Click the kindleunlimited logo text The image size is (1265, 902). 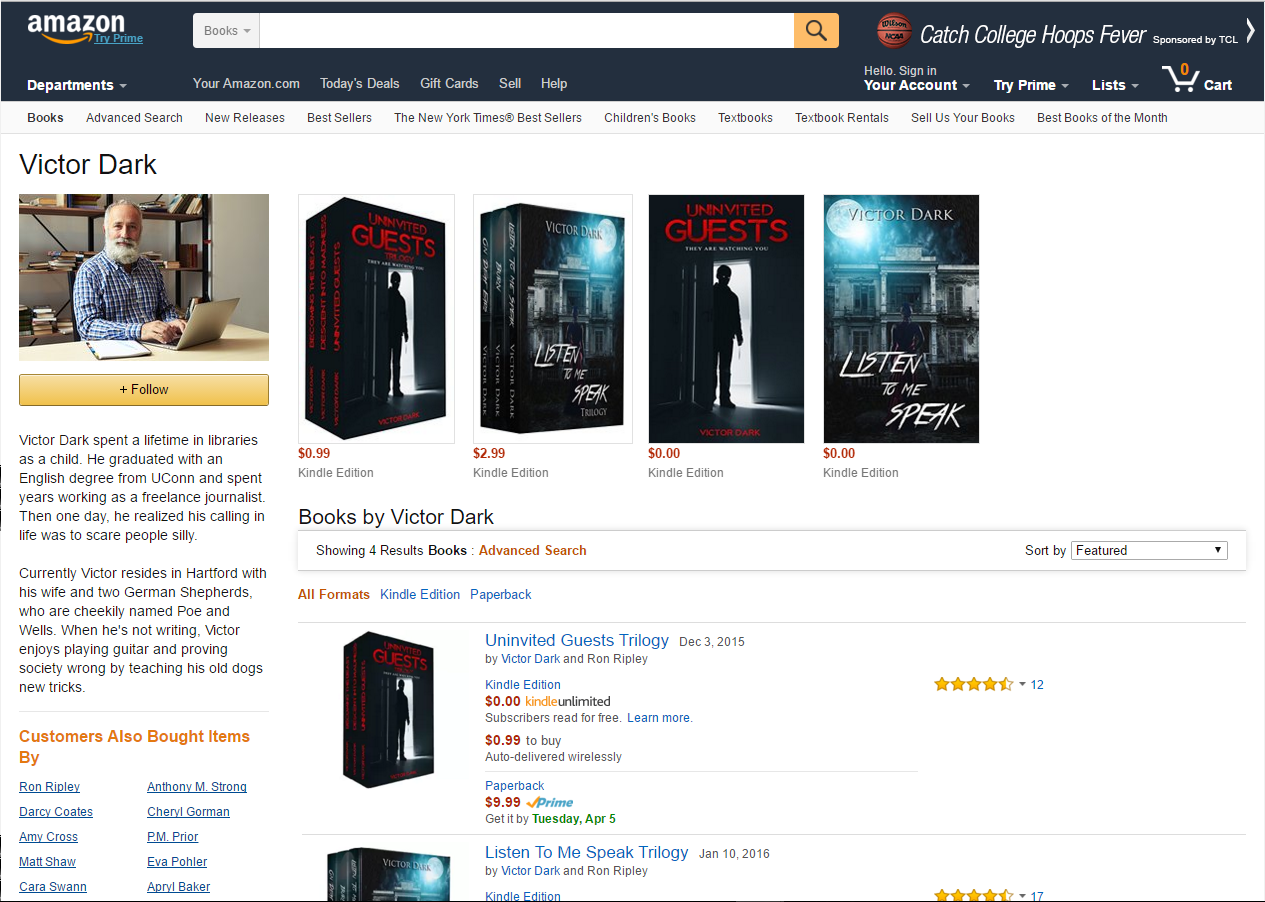[568, 702]
